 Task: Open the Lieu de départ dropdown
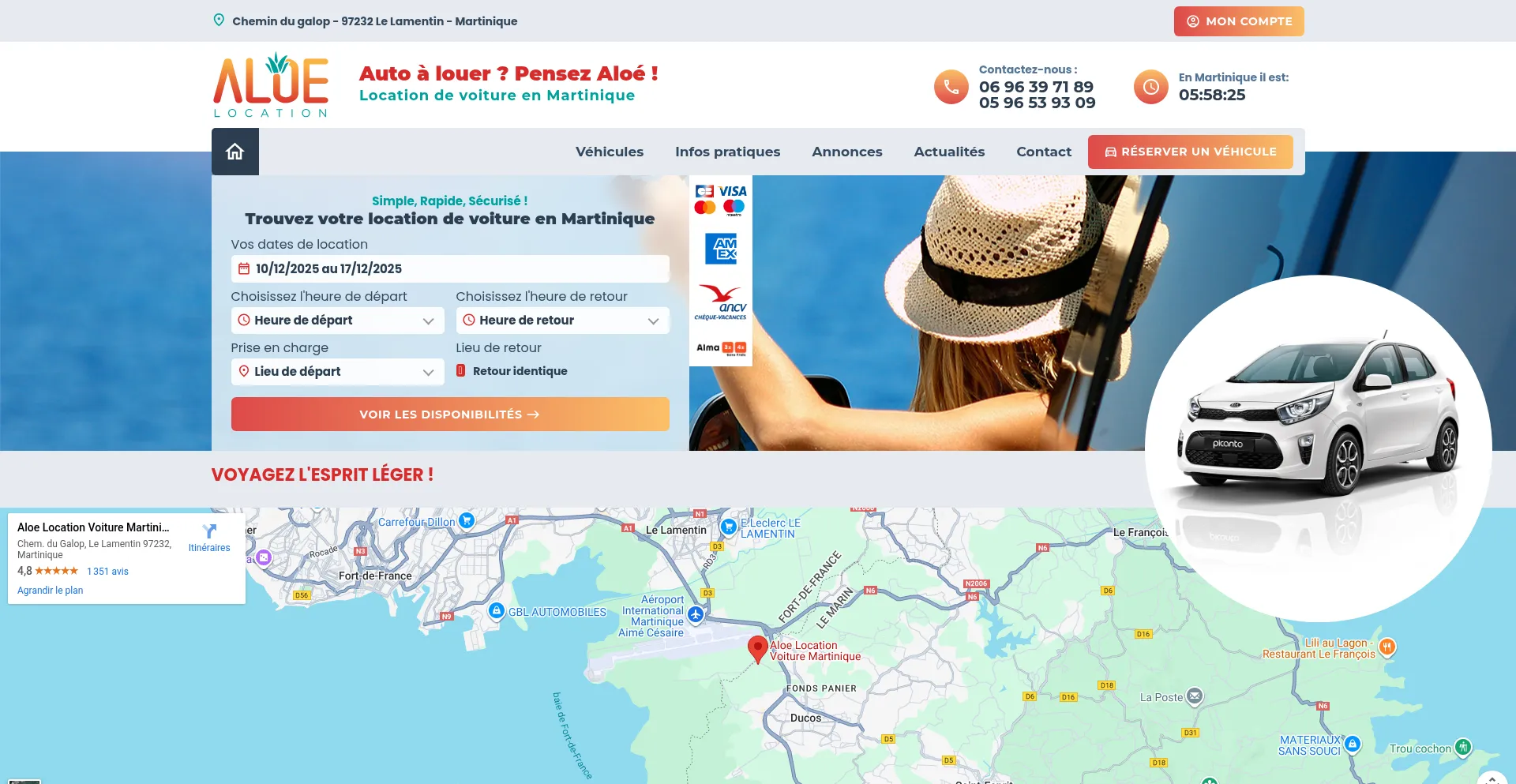337,372
